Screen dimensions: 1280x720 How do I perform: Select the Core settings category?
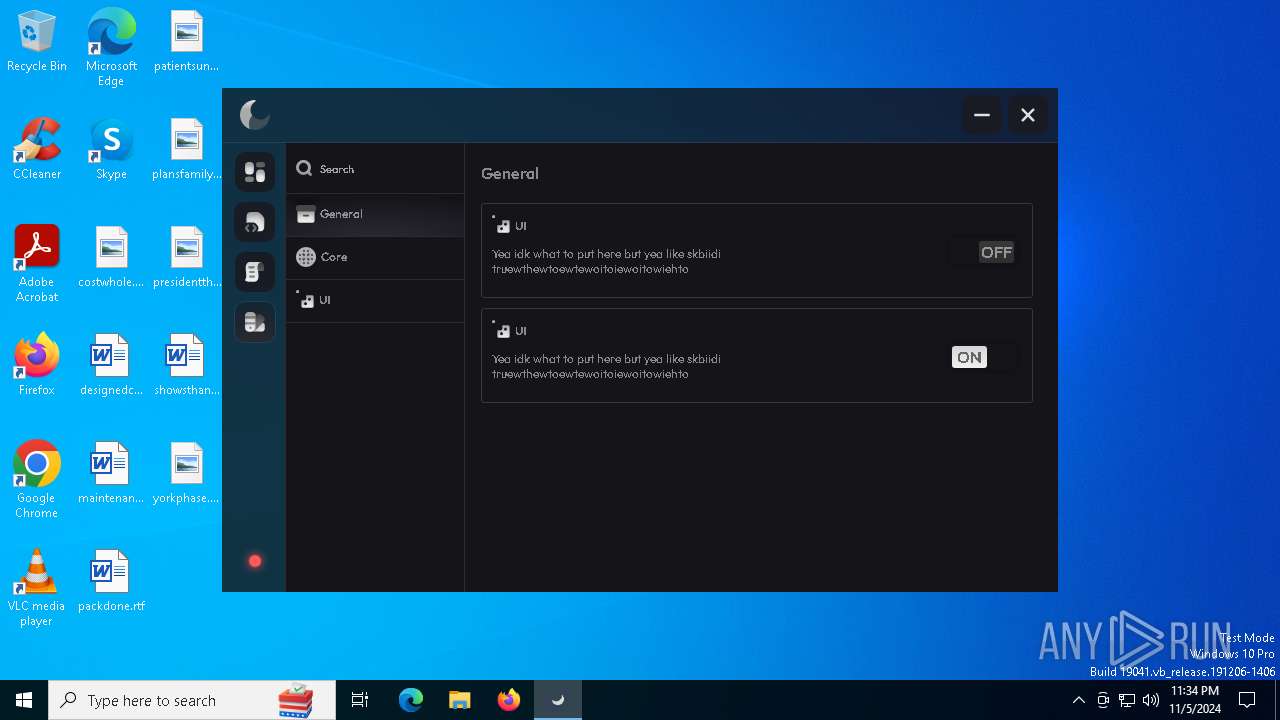click(x=375, y=257)
